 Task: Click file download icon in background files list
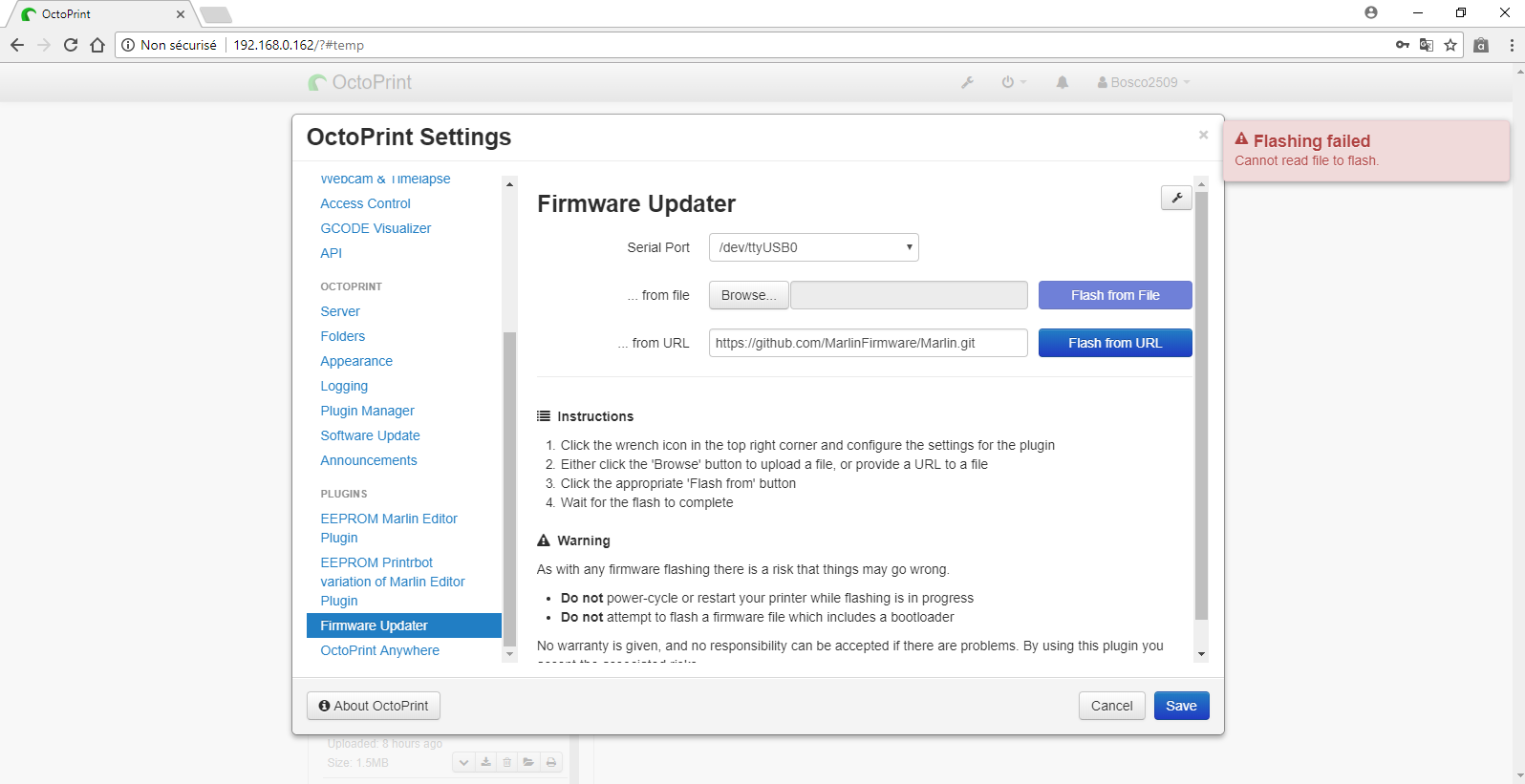coord(485,762)
